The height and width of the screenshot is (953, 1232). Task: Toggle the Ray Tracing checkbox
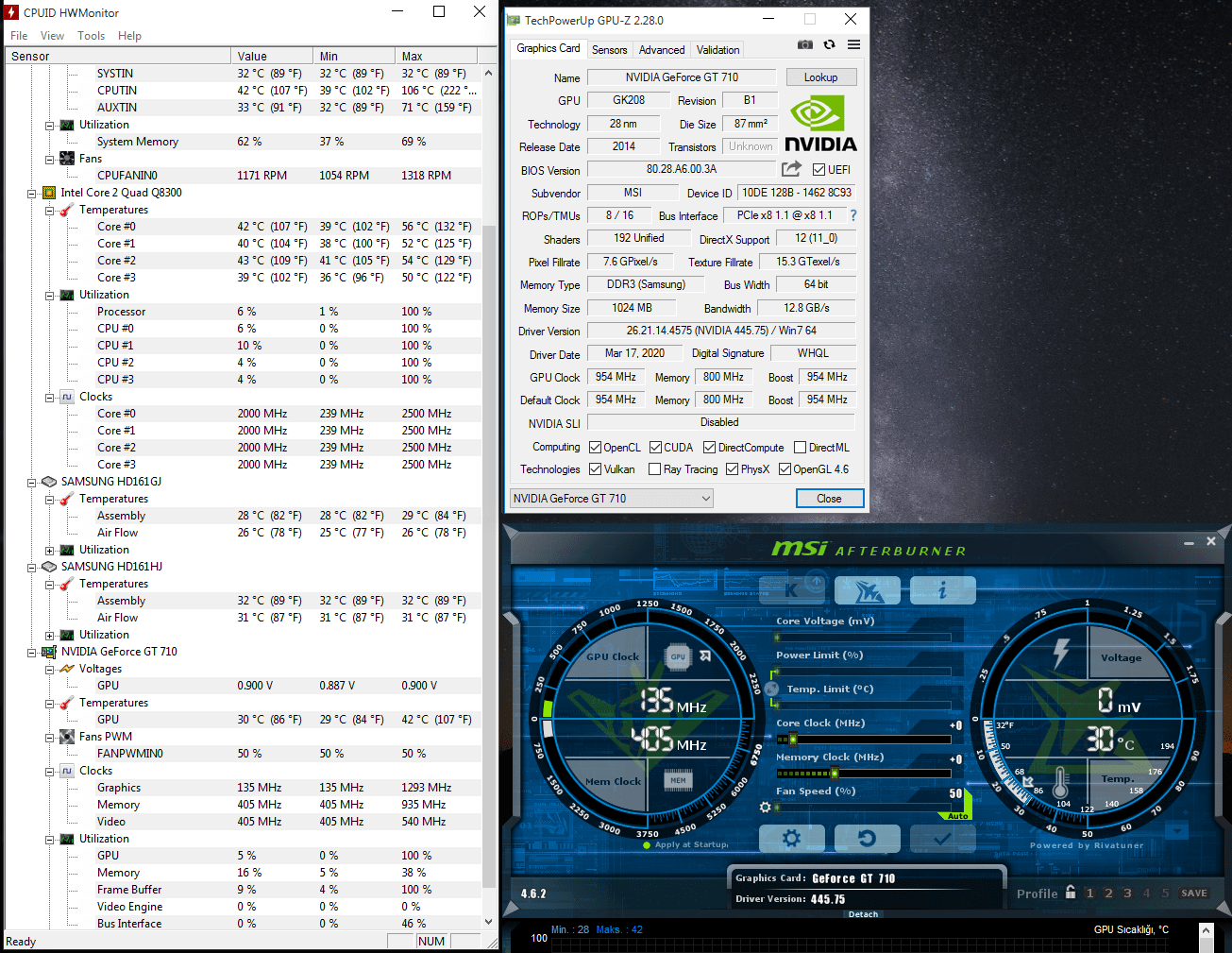point(654,469)
